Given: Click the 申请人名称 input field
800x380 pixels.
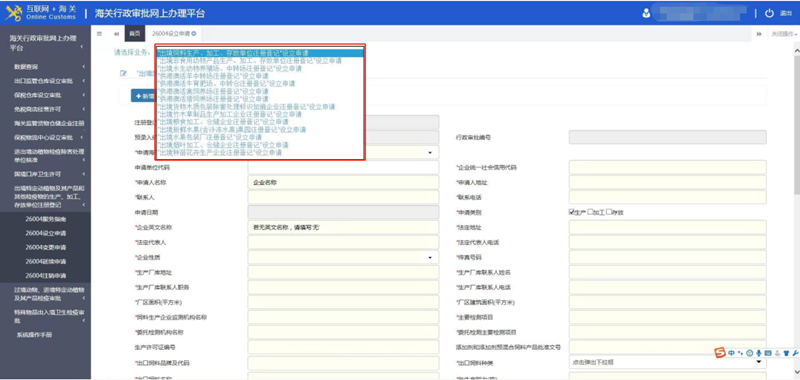Looking at the screenshot, I should click(343, 182).
